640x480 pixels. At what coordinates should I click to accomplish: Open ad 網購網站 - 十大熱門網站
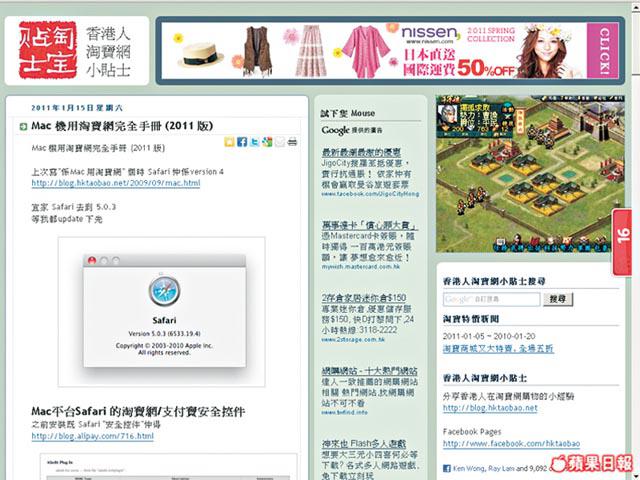(x=369, y=371)
